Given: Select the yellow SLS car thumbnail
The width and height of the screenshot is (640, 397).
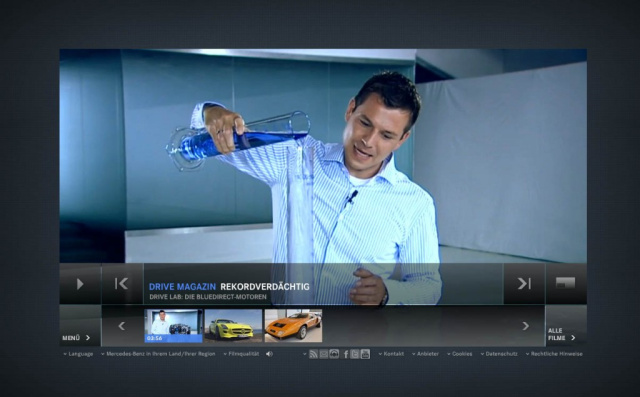Looking at the screenshot, I should tap(233, 326).
